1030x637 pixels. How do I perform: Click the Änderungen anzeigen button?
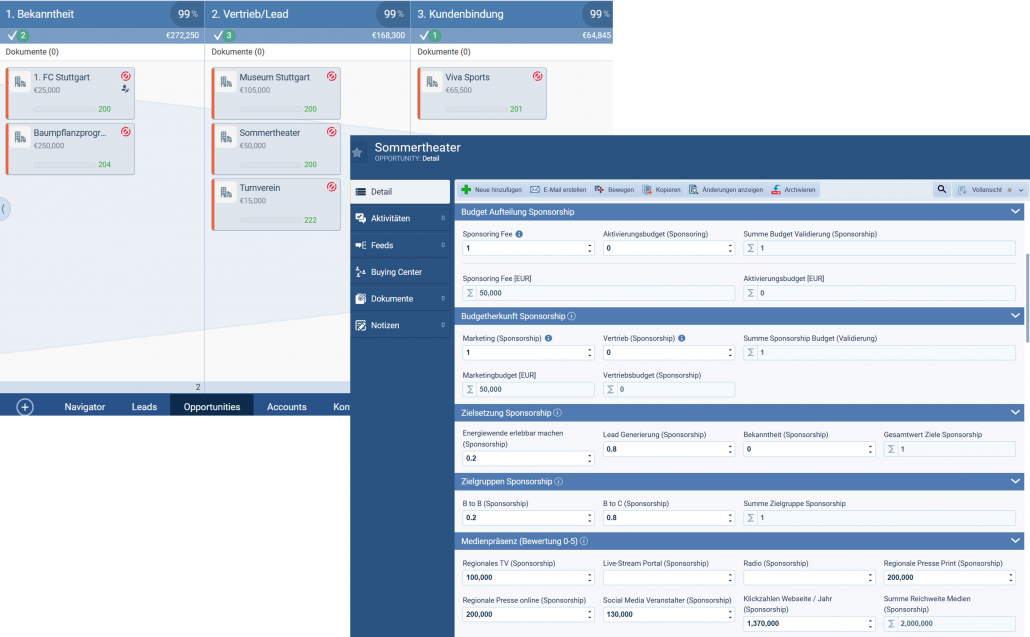[x=726, y=189]
